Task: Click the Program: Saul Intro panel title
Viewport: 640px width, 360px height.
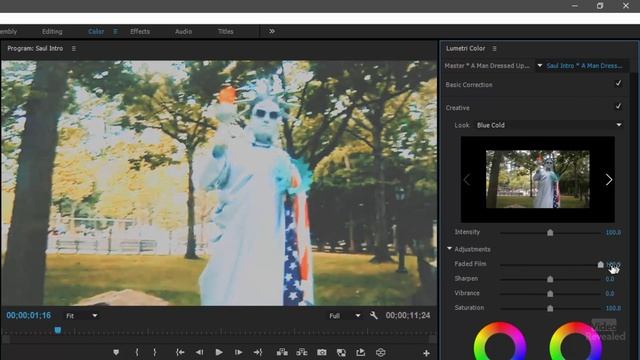Action: [35, 48]
